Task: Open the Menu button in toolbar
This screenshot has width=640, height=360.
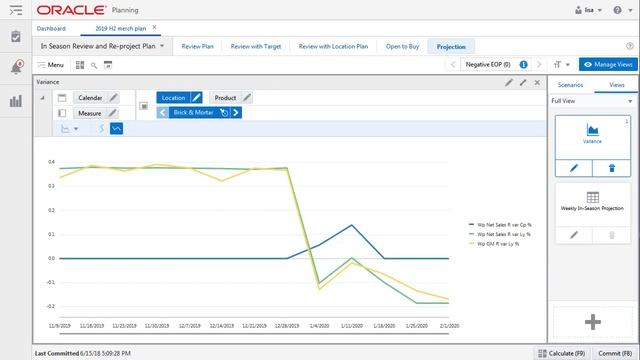Action: (x=51, y=65)
